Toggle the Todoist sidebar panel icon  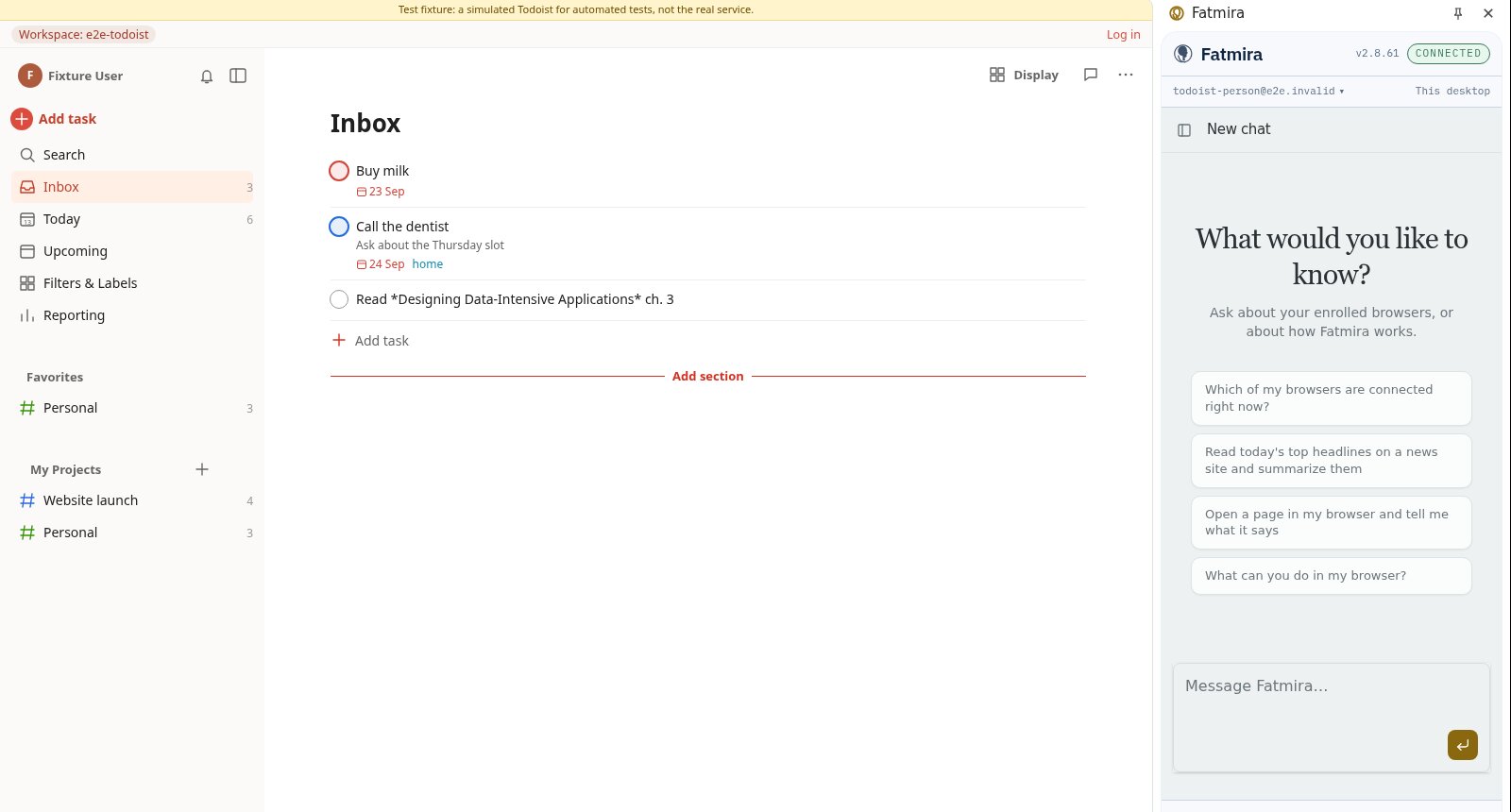238,76
